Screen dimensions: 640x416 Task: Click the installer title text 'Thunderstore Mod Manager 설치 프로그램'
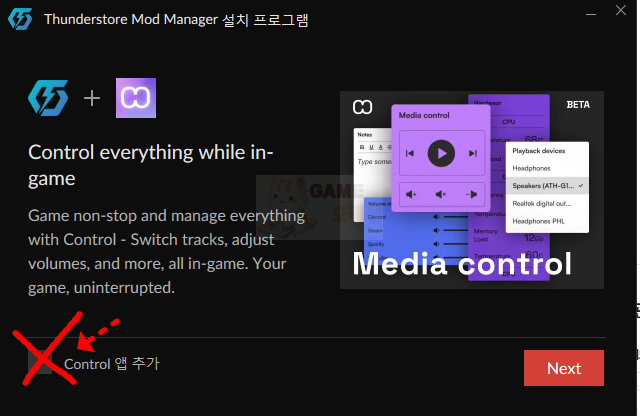click(x=176, y=20)
